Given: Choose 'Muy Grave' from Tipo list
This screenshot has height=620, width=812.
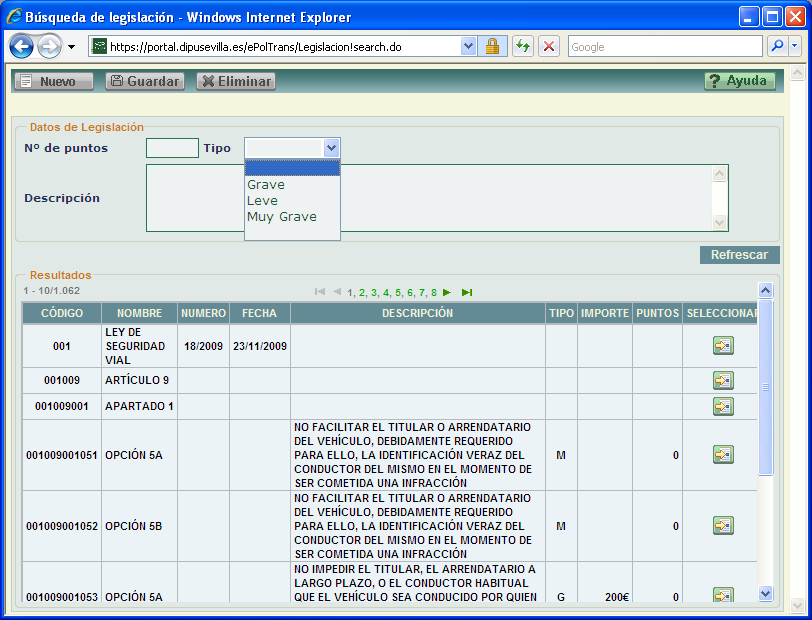Looking at the screenshot, I should [x=282, y=217].
